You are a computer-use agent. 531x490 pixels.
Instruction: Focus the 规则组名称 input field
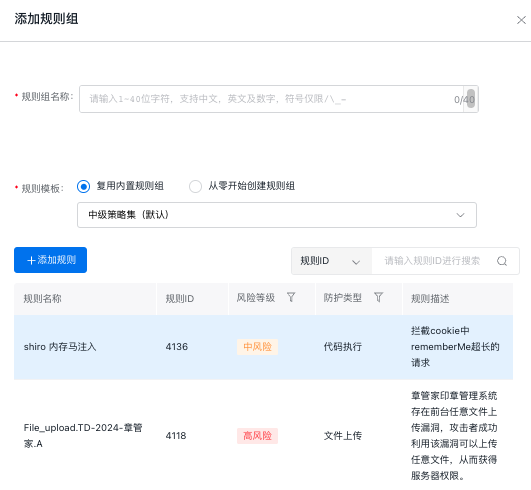tap(279, 99)
